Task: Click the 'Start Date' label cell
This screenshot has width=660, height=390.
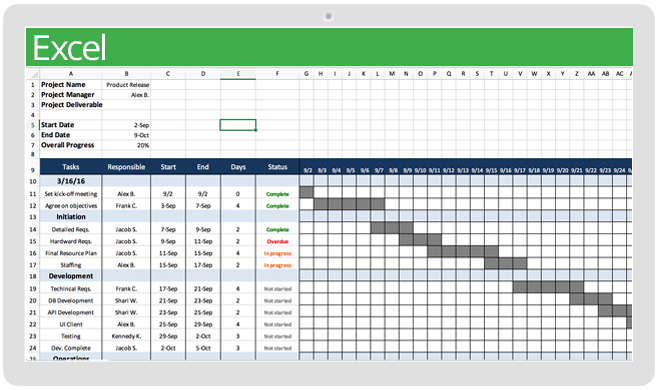Action: point(71,125)
